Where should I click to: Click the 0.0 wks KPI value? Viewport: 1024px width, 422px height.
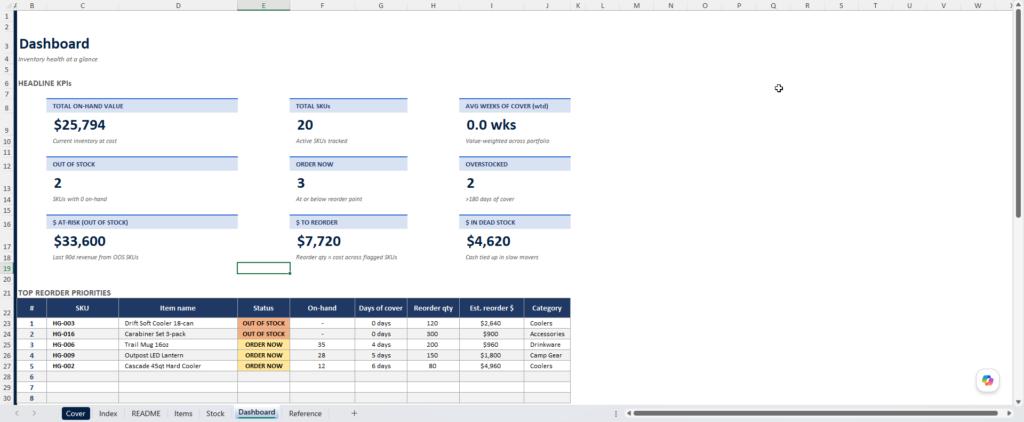pos(493,125)
